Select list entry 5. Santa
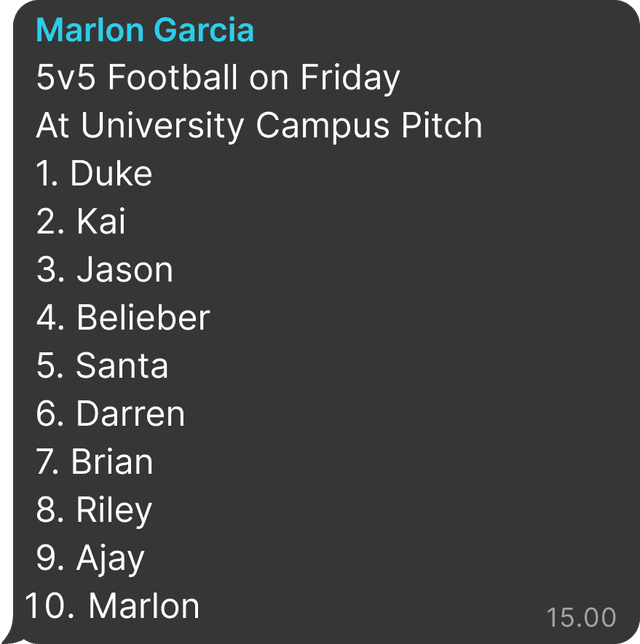 (102, 366)
